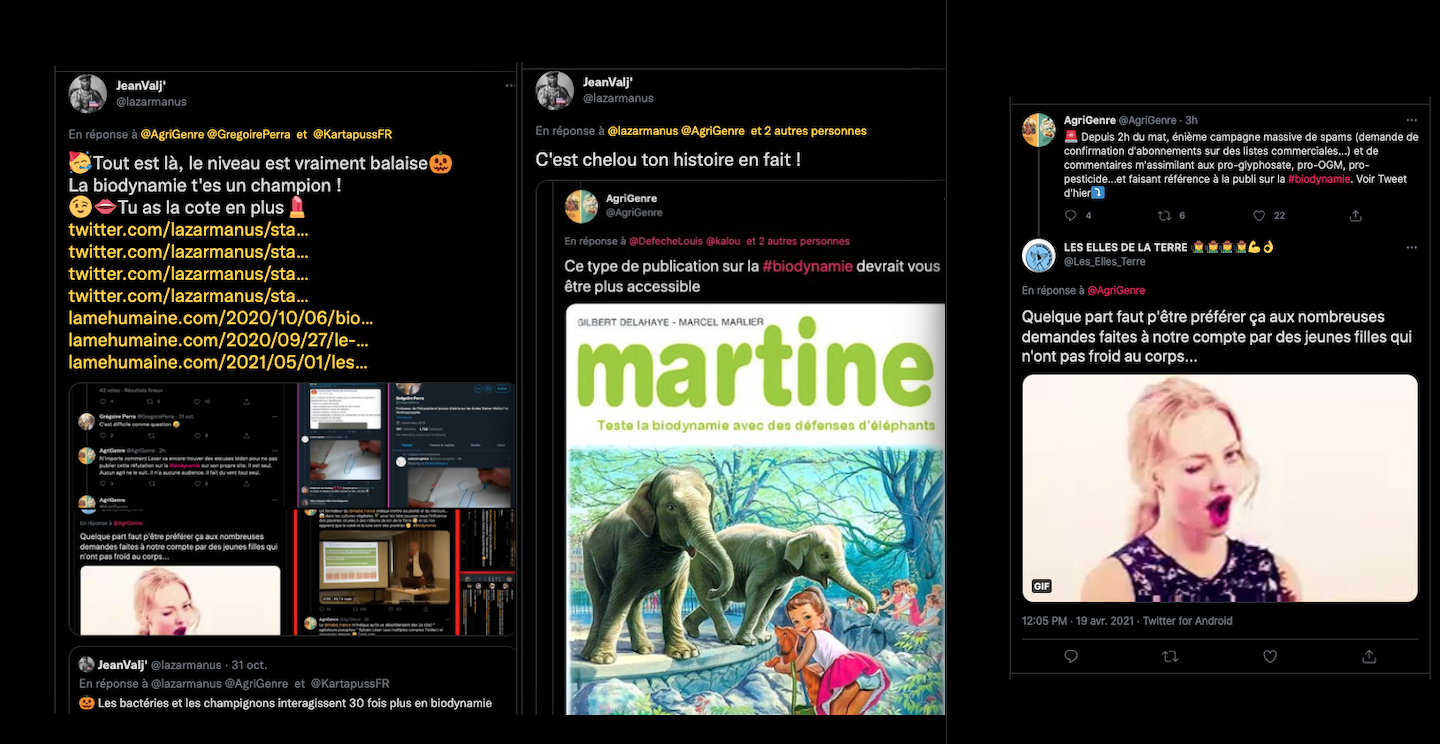Image resolution: width=1440 pixels, height=744 pixels.
Task: Retweet the AgriGenre tweet showing 6 retweets
Action: 1165,216
